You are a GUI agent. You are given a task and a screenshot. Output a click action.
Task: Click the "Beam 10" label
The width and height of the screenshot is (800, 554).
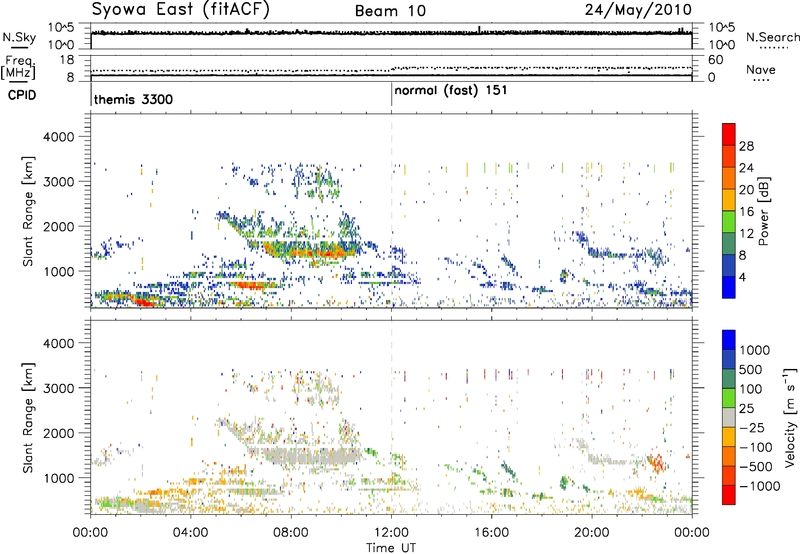coord(390,11)
